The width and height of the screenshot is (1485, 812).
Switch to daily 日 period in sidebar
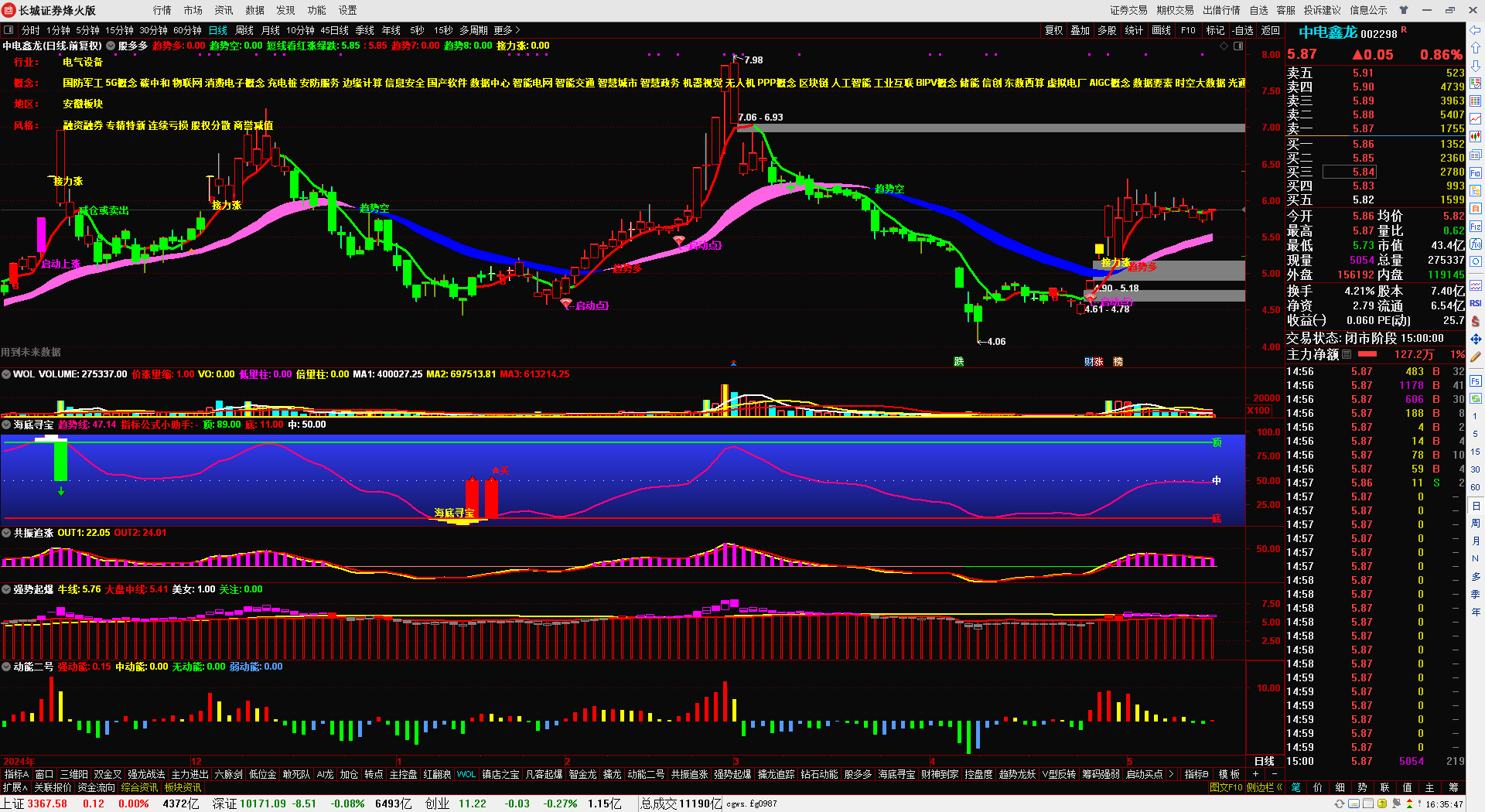click(1476, 505)
